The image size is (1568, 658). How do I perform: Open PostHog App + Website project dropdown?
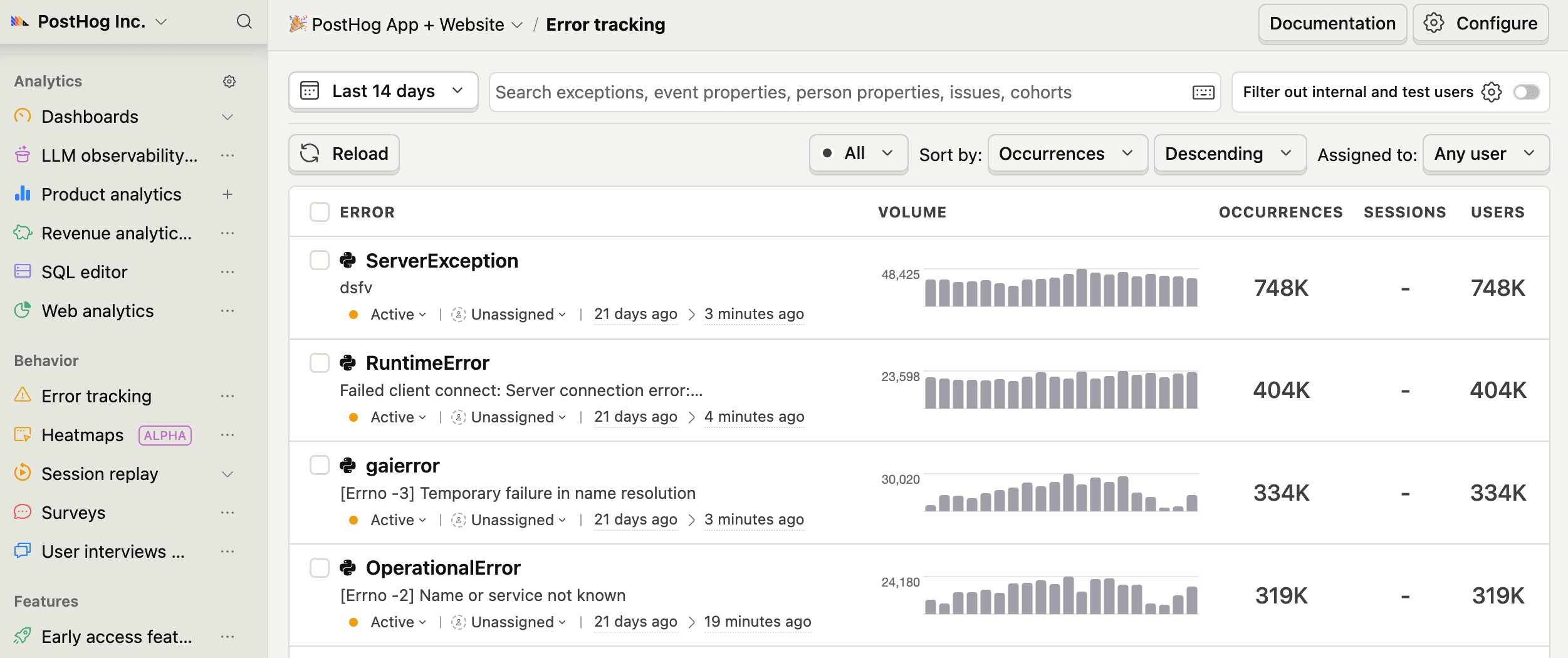click(406, 24)
